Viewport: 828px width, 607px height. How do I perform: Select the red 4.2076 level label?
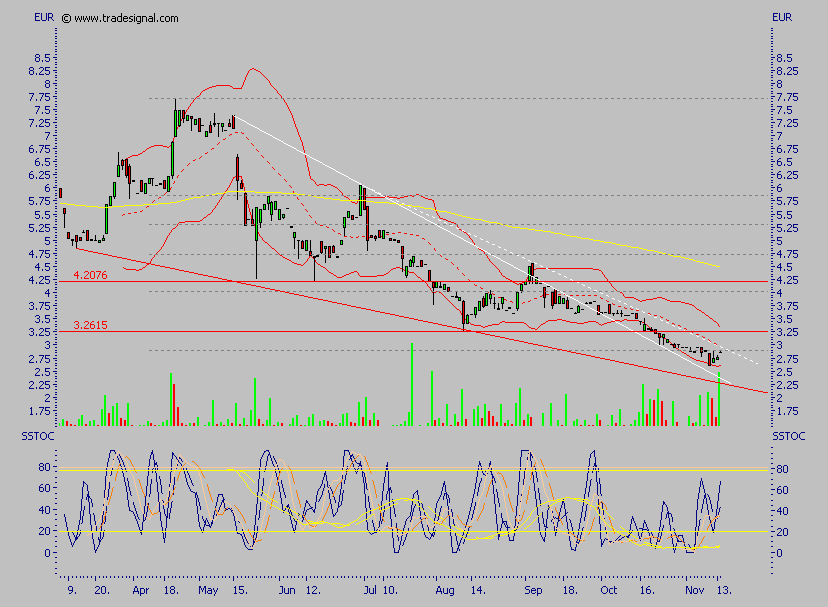click(x=90, y=275)
